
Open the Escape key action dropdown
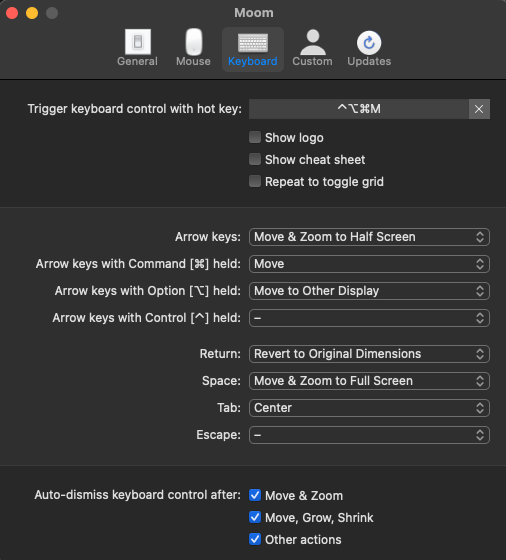tap(369, 435)
